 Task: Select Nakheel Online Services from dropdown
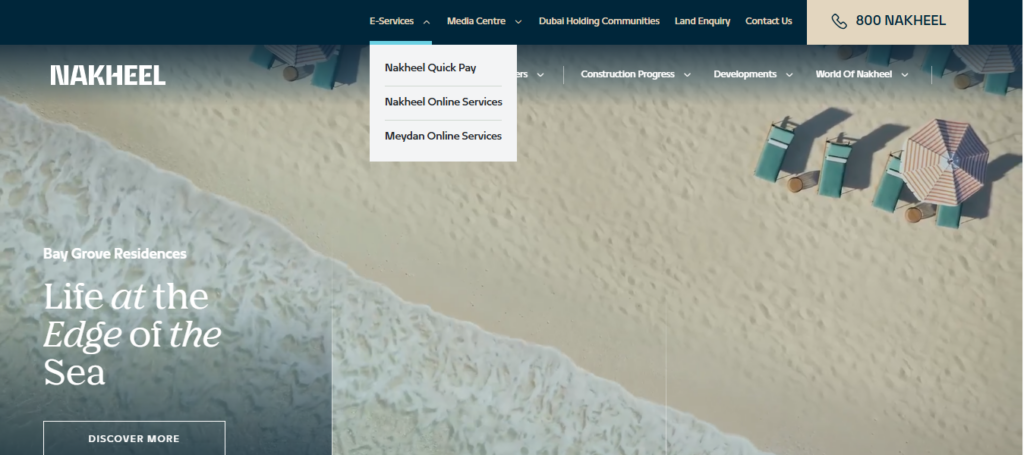(443, 102)
